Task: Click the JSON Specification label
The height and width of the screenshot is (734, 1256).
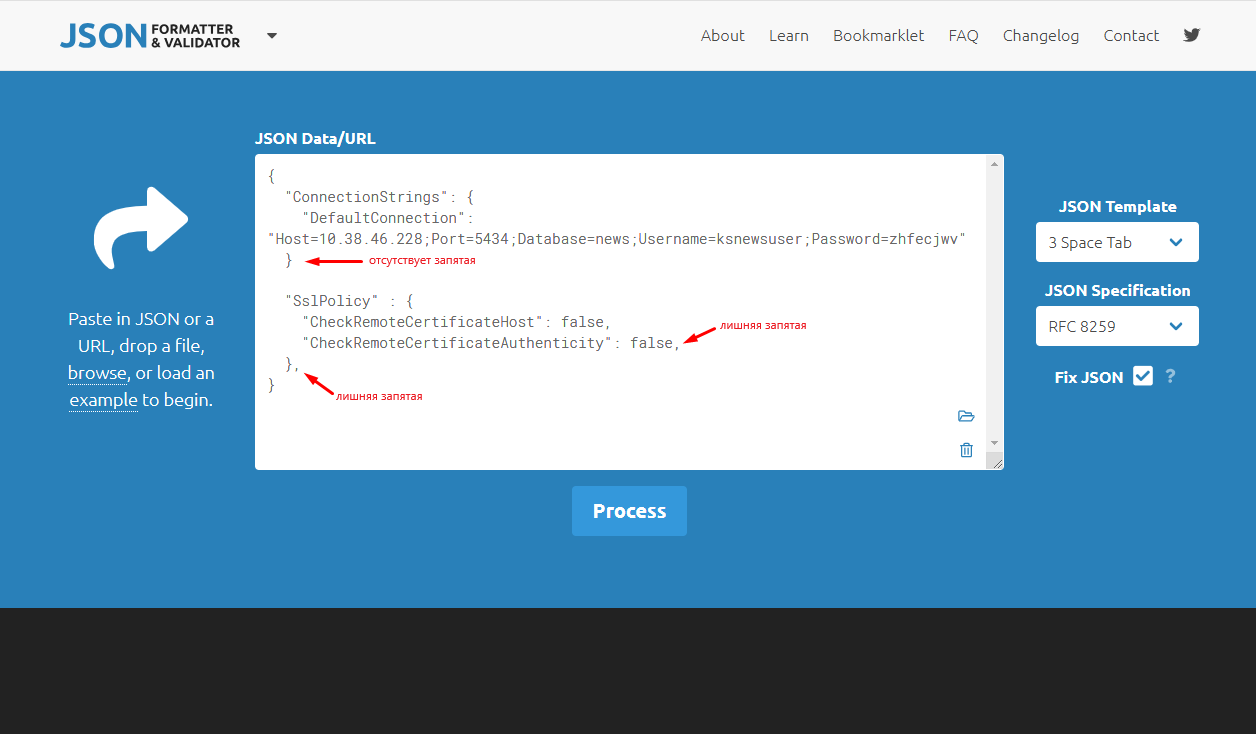Action: tap(1117, 291)
